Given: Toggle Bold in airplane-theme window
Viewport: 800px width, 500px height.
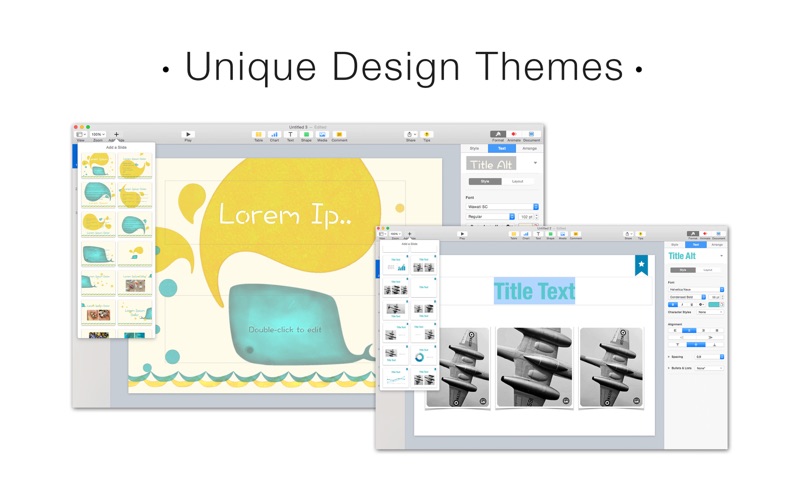Looking at the screenshot, I should (x=673, y=305).
